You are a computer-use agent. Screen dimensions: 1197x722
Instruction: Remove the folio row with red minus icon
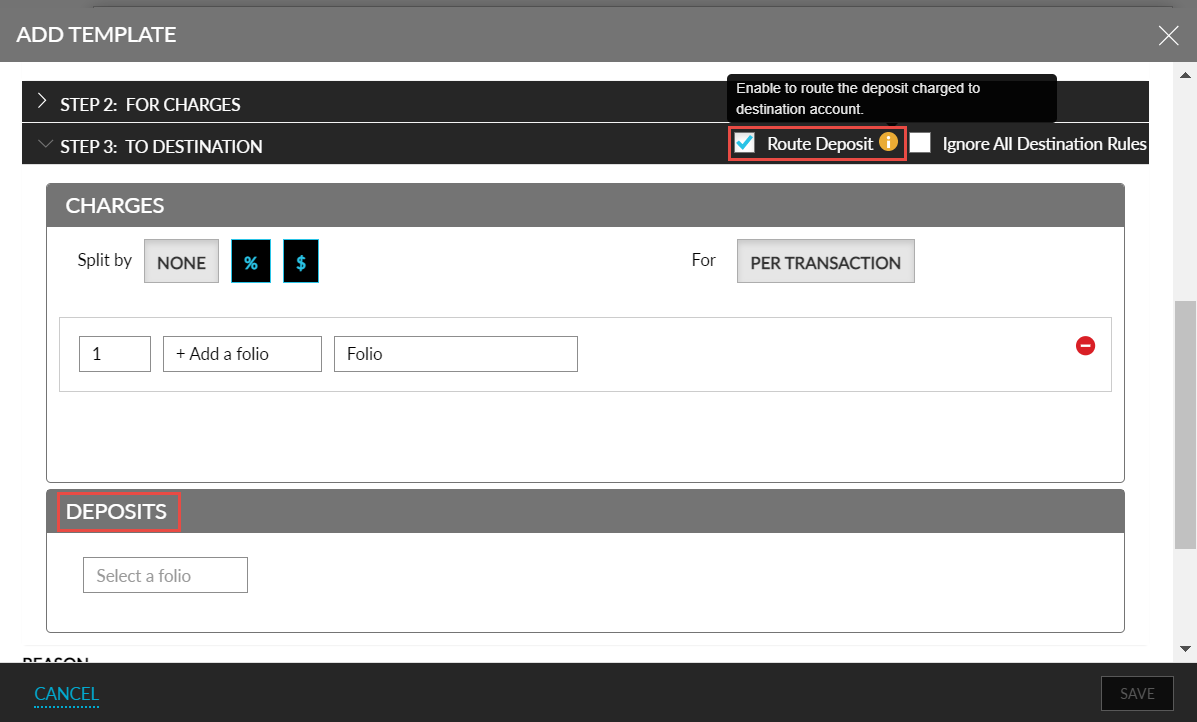[1085, 346]
